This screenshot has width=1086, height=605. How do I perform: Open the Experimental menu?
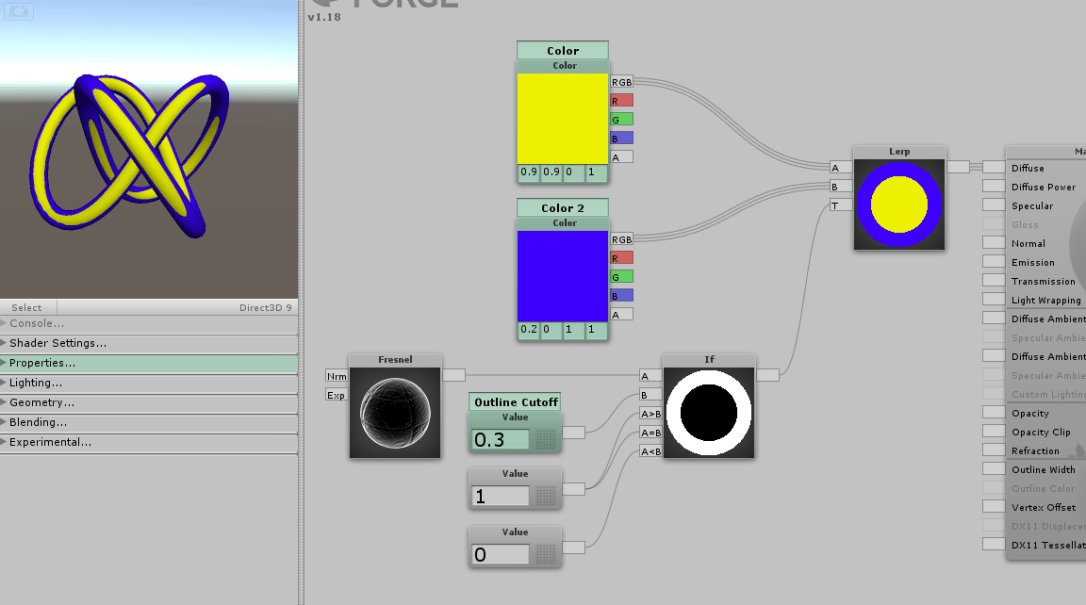click(x=62, y=442)
